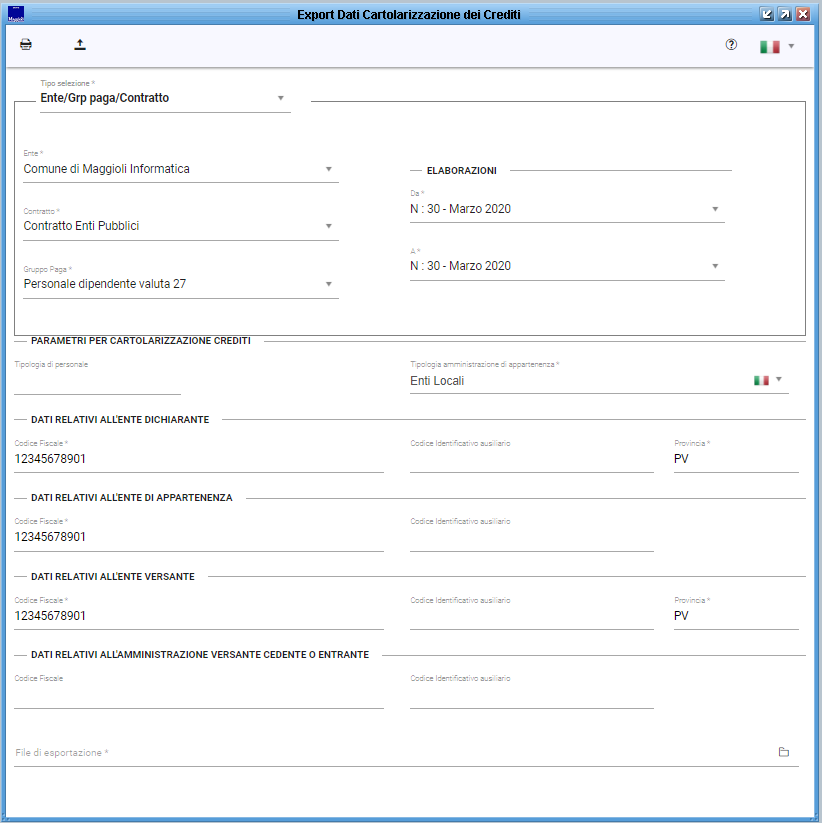
Task: Click Italian flag in Tipologia amministrazione field
Action: pos(761,380)
